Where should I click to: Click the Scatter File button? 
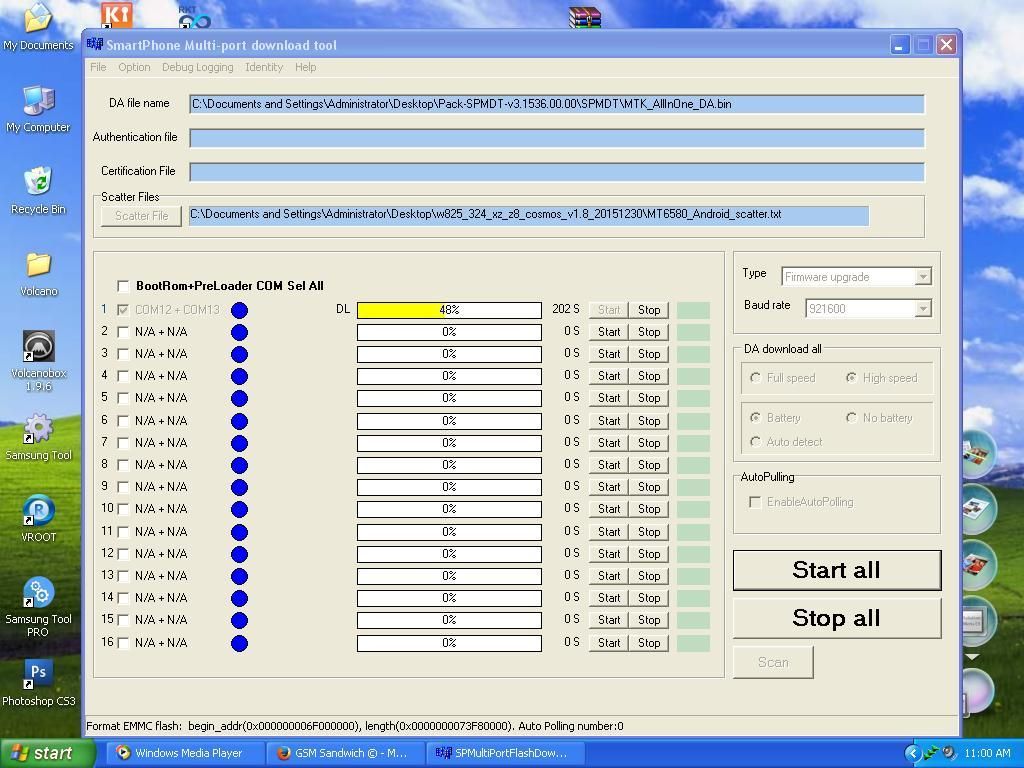point(142,216)
